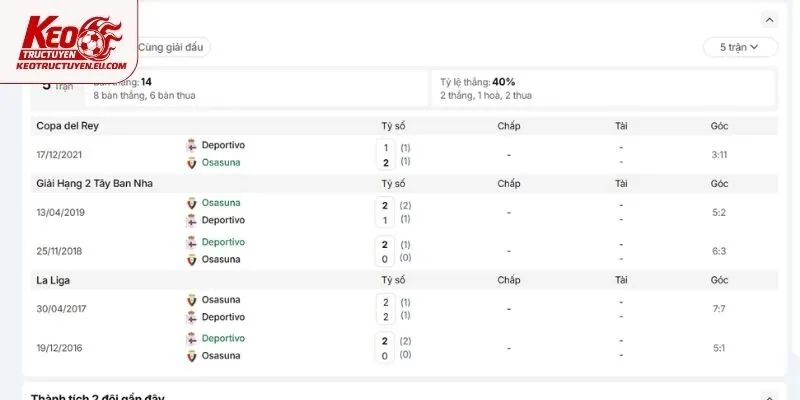The image size is (800, 400).
Task: Collapse the head-to-head section chevron
Action: (x=769, y=20)
